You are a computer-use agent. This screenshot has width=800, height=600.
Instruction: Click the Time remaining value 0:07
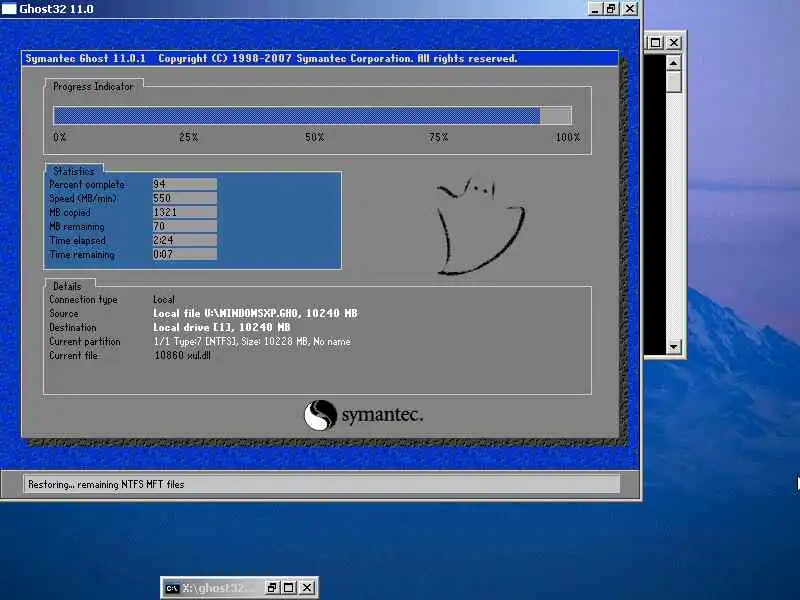tap(185, 254)
